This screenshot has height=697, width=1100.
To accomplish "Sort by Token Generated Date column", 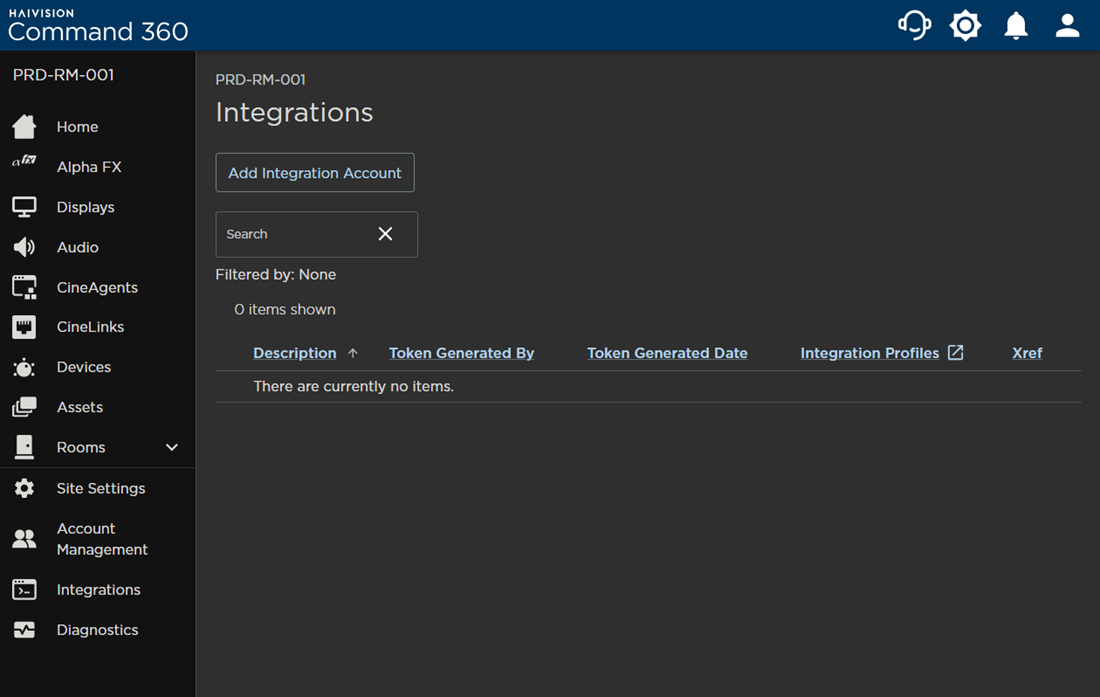I will click(667, 353).
